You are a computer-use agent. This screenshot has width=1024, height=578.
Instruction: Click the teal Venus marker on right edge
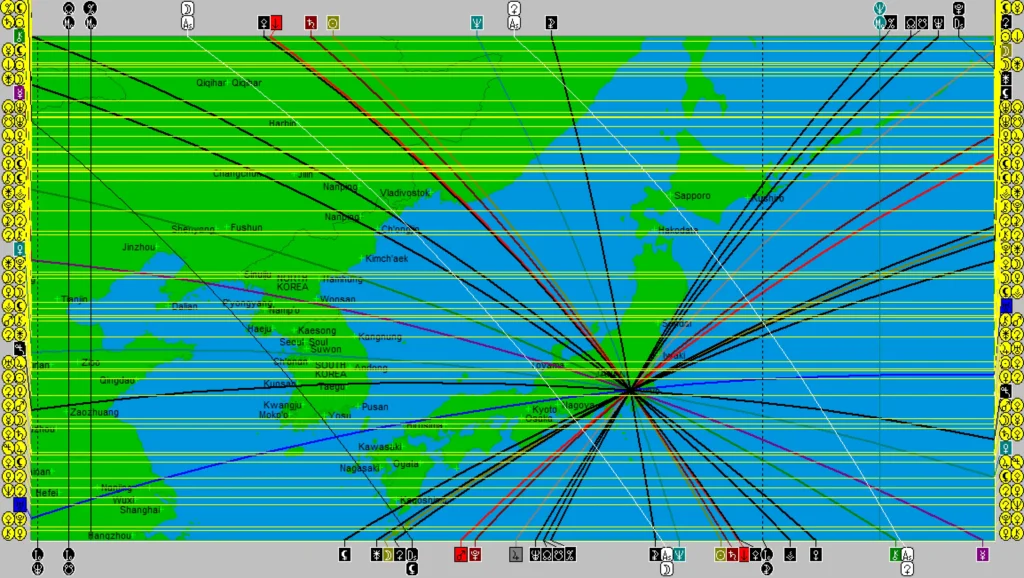pyautogui.click(x=1006, y=447)
